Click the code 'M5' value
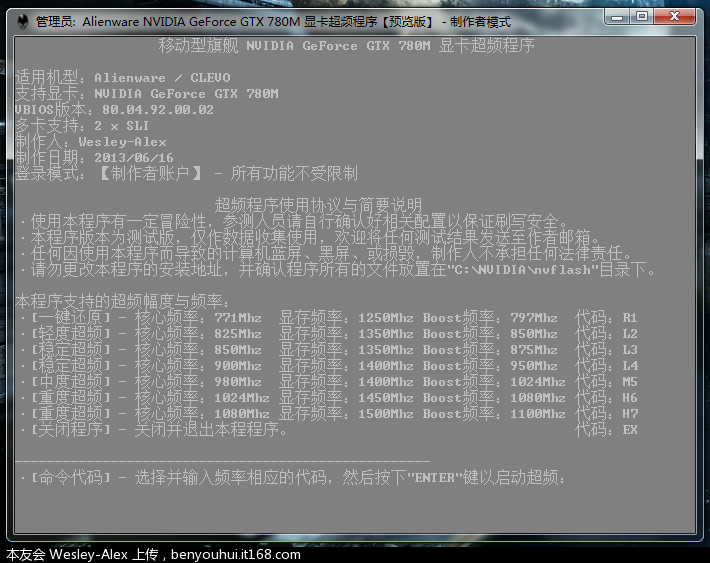Screen dimensions: 710x563 point(630,382)
